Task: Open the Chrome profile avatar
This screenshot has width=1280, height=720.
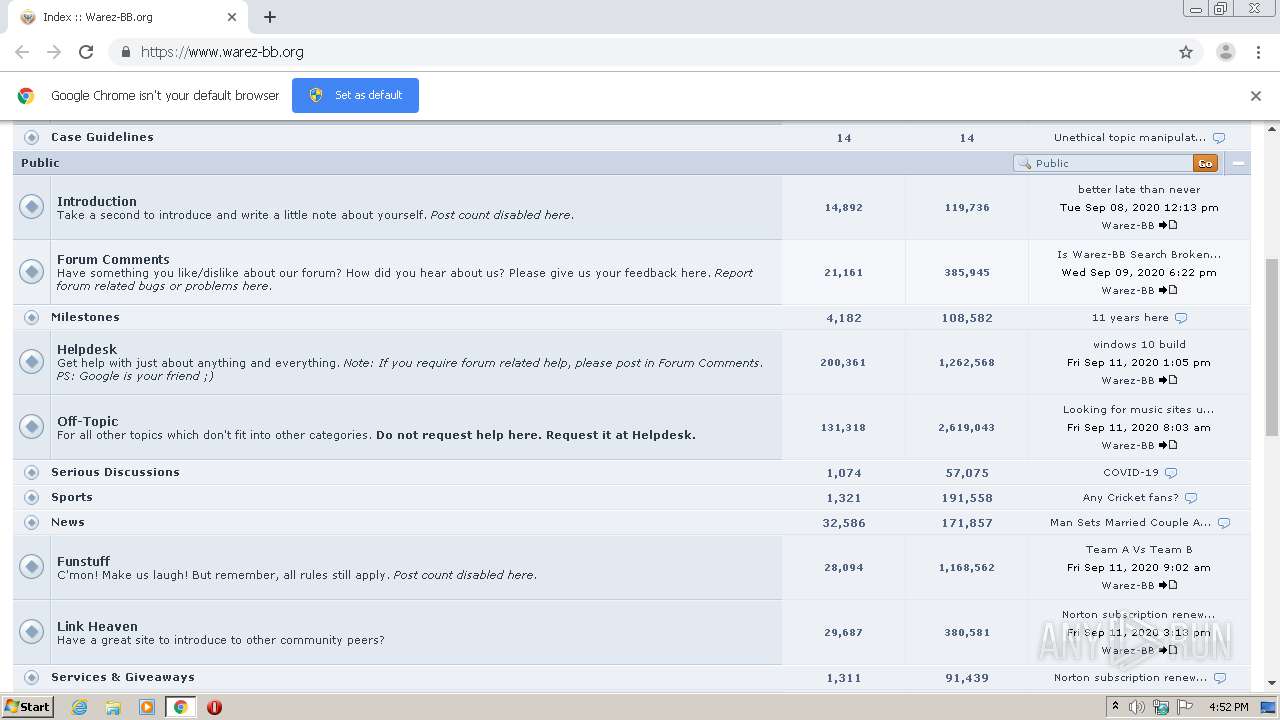Action: coord(1225,52)
